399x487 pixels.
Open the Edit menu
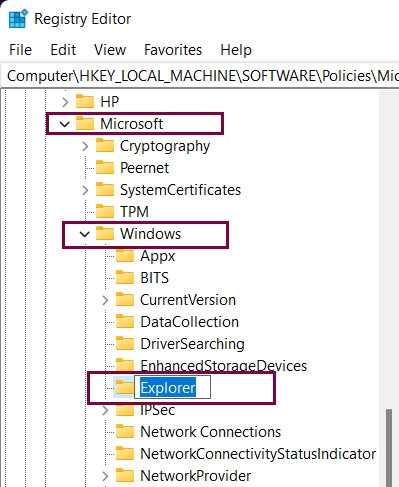[63, 50]
